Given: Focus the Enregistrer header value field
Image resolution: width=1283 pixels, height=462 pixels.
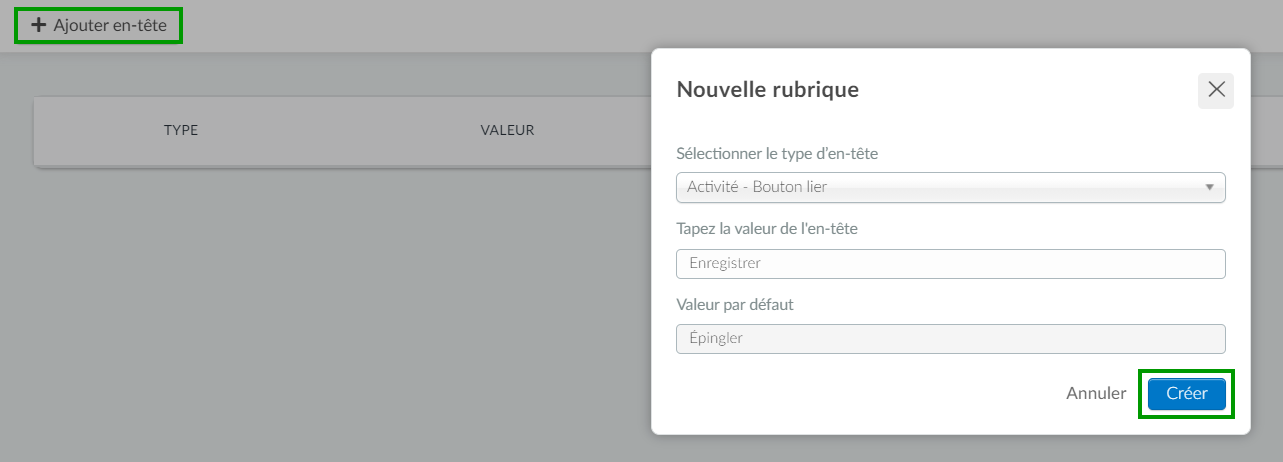Looking at the screenshot, I should point(951,264).
